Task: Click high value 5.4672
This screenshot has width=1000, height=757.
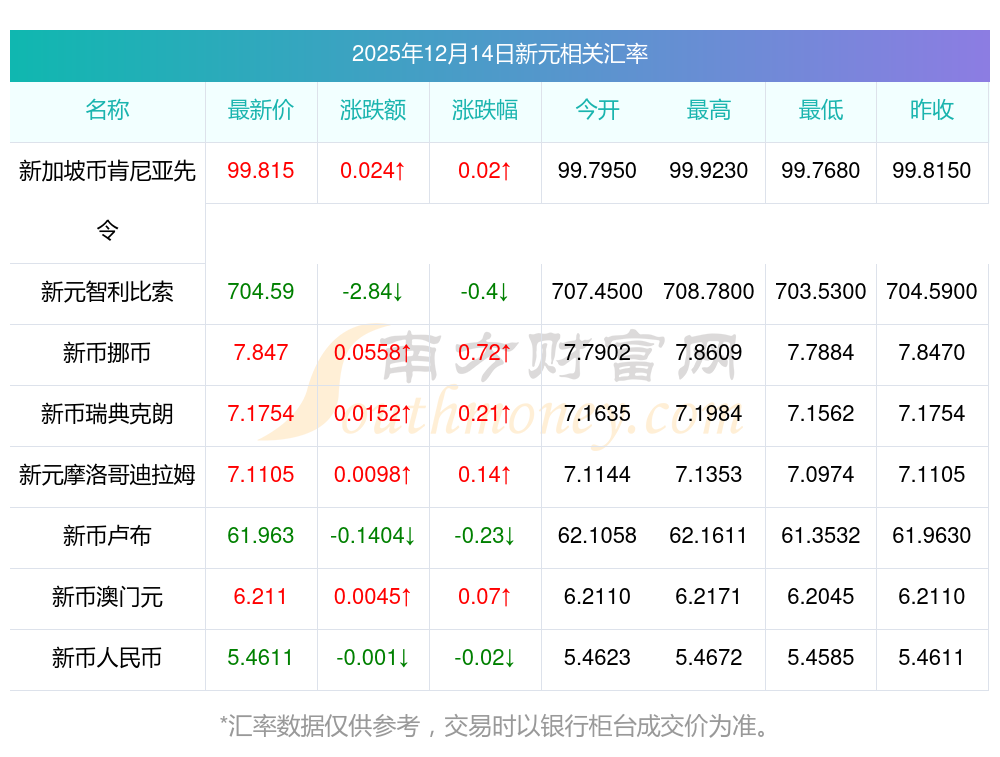Action: point(709,658)
